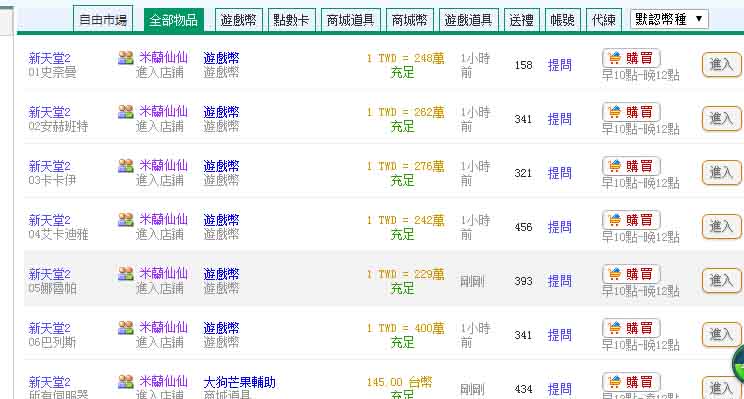The width and height of the screenshot is (744, 399).
Task: Select the 點數卡 tab
Action: pos(291,20)
